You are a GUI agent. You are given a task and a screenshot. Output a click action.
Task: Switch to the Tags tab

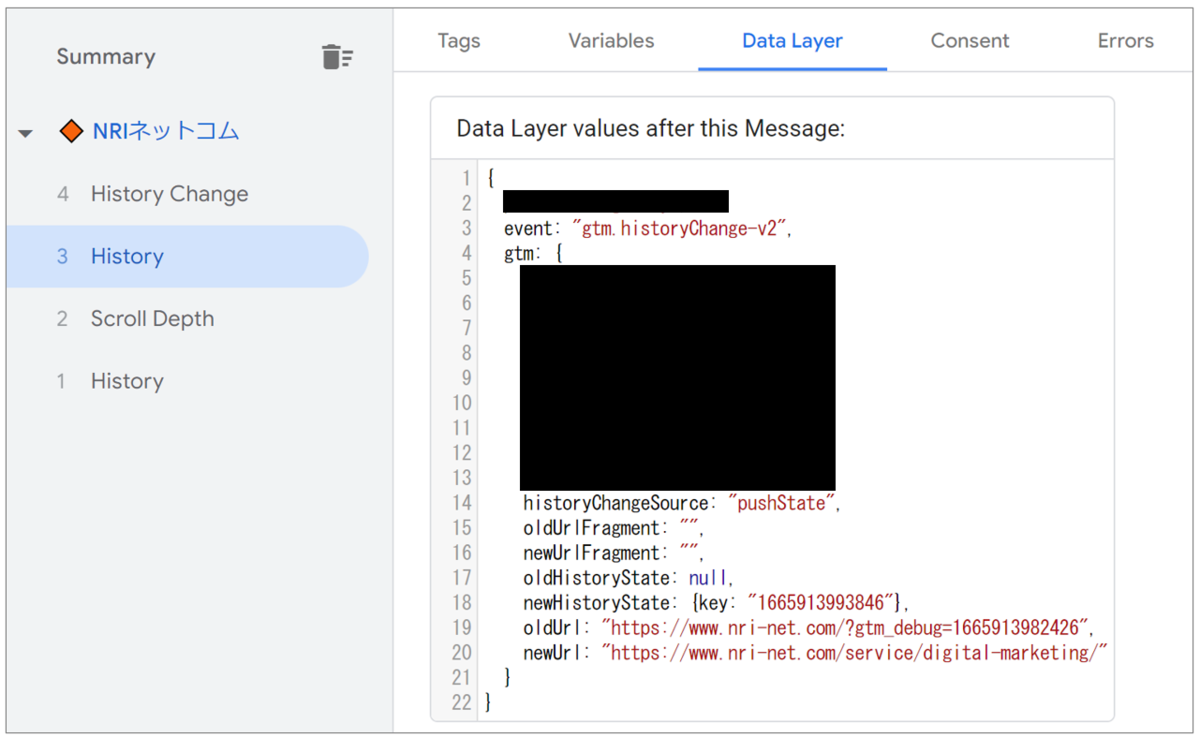tap(459, 41)
